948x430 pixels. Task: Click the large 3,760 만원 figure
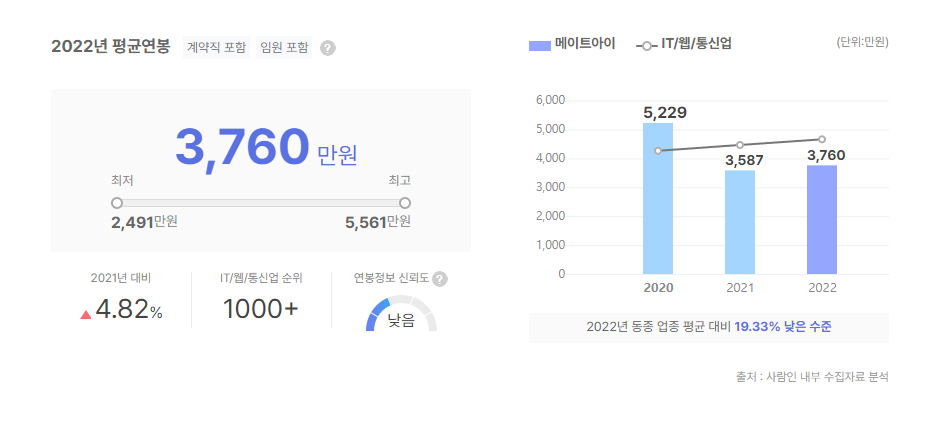point(266,149)
